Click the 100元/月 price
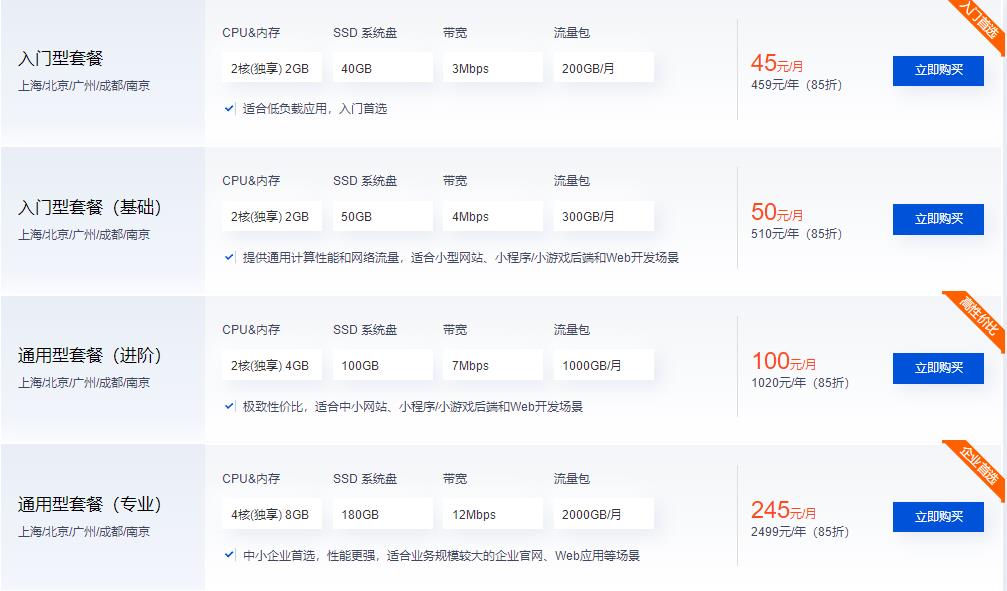The image size is (1007, 591). [784, 361]
